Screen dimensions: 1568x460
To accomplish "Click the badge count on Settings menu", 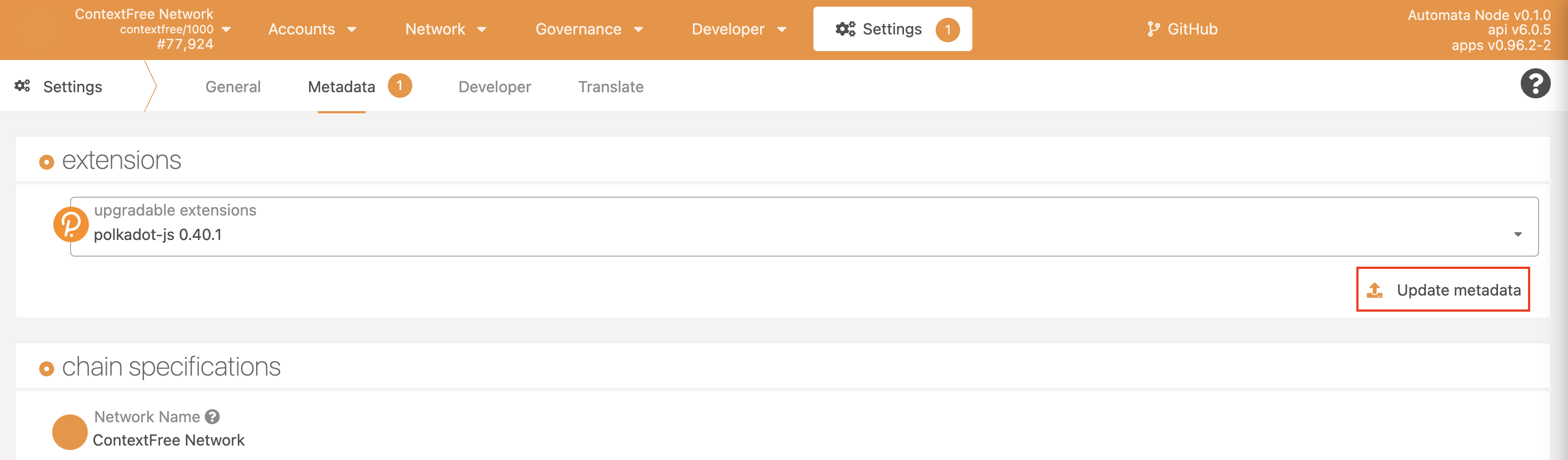I will (x=947, y=30).
